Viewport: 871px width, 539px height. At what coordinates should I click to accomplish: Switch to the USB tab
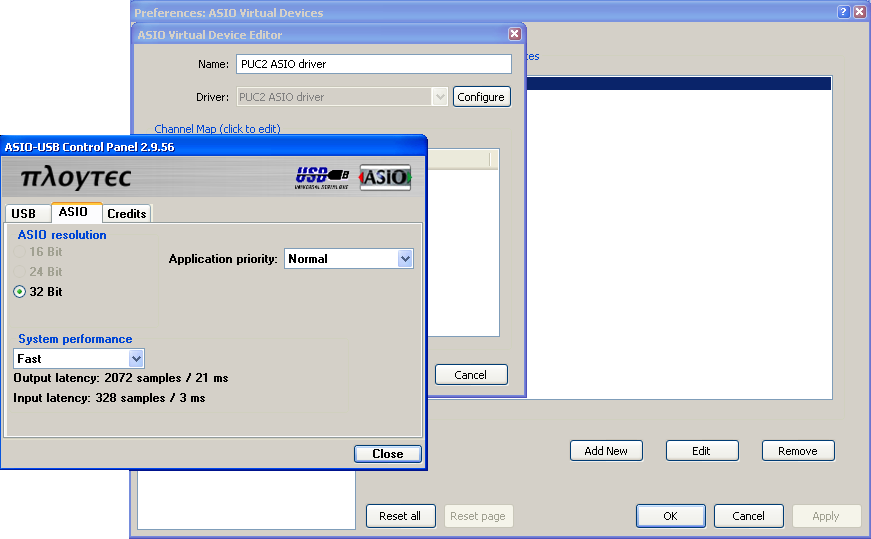(23, 214)
